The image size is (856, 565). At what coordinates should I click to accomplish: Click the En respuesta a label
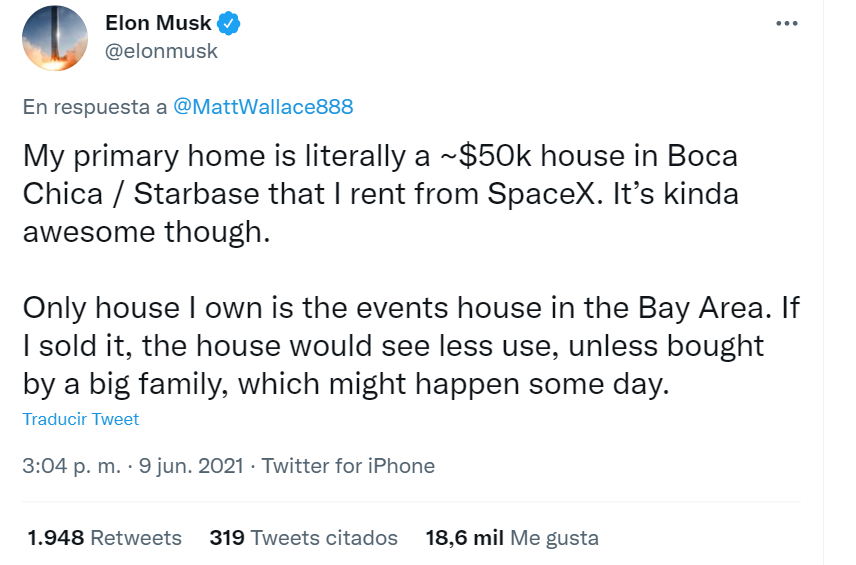pos(94,107)
